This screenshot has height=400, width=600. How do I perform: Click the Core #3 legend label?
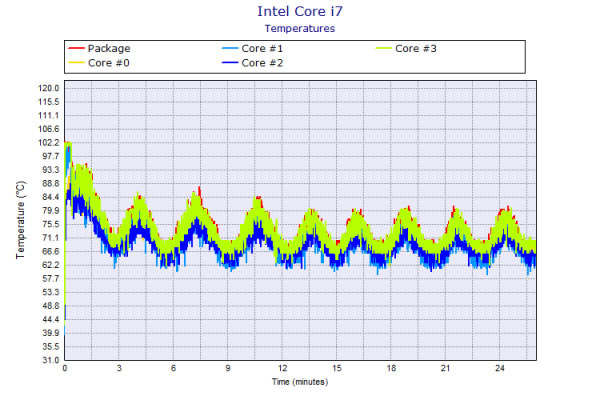(416, 49)
